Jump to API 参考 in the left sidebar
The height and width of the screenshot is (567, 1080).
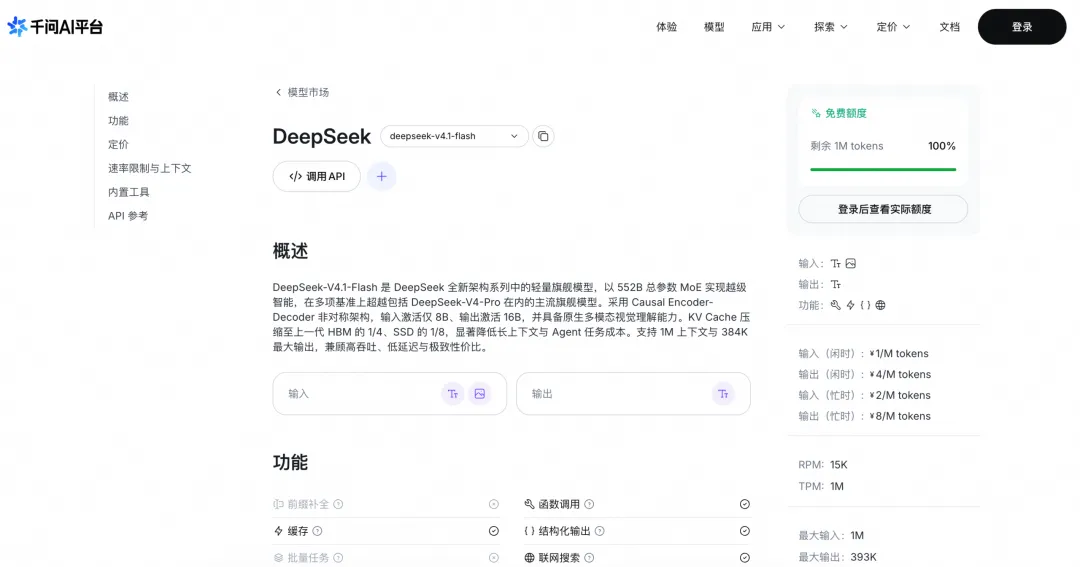coord(128,216)
